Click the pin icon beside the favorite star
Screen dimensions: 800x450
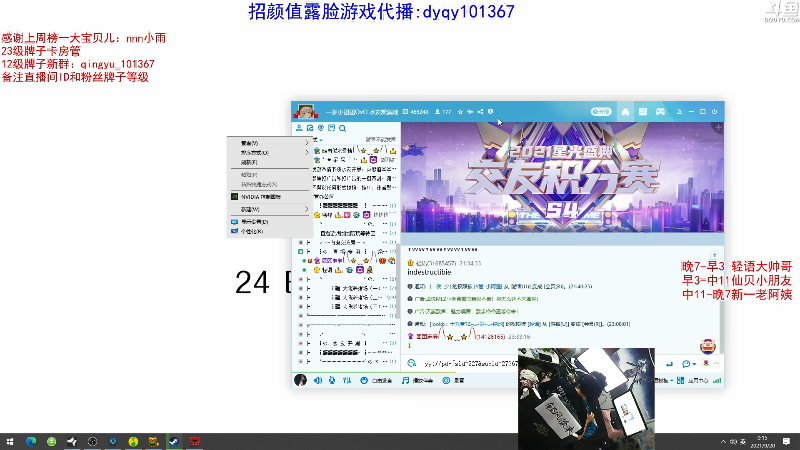tap(470, 112)
